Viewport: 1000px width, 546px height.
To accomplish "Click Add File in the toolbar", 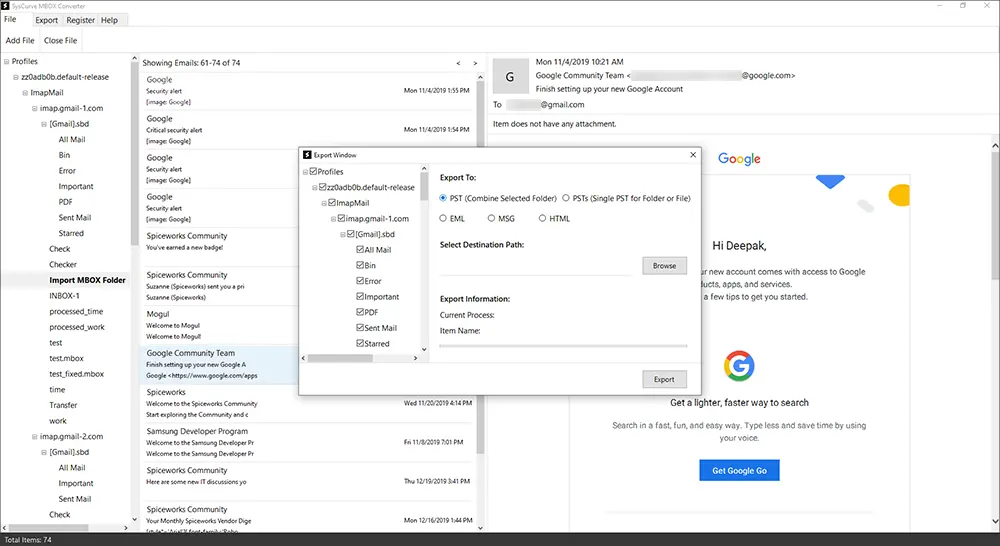I will [20, 40].
